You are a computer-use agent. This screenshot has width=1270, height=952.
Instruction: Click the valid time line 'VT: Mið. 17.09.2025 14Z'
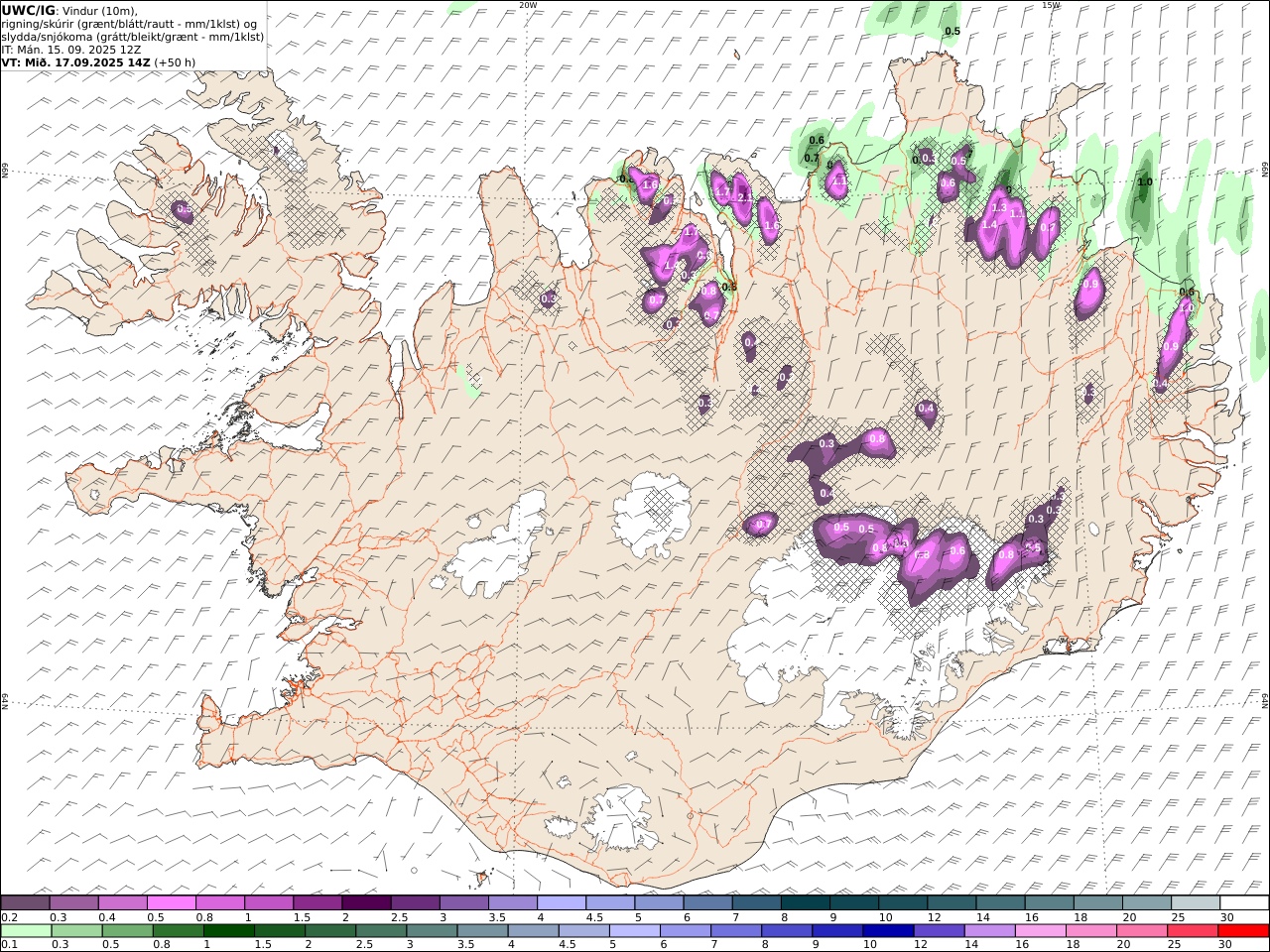tap(76, 61)
